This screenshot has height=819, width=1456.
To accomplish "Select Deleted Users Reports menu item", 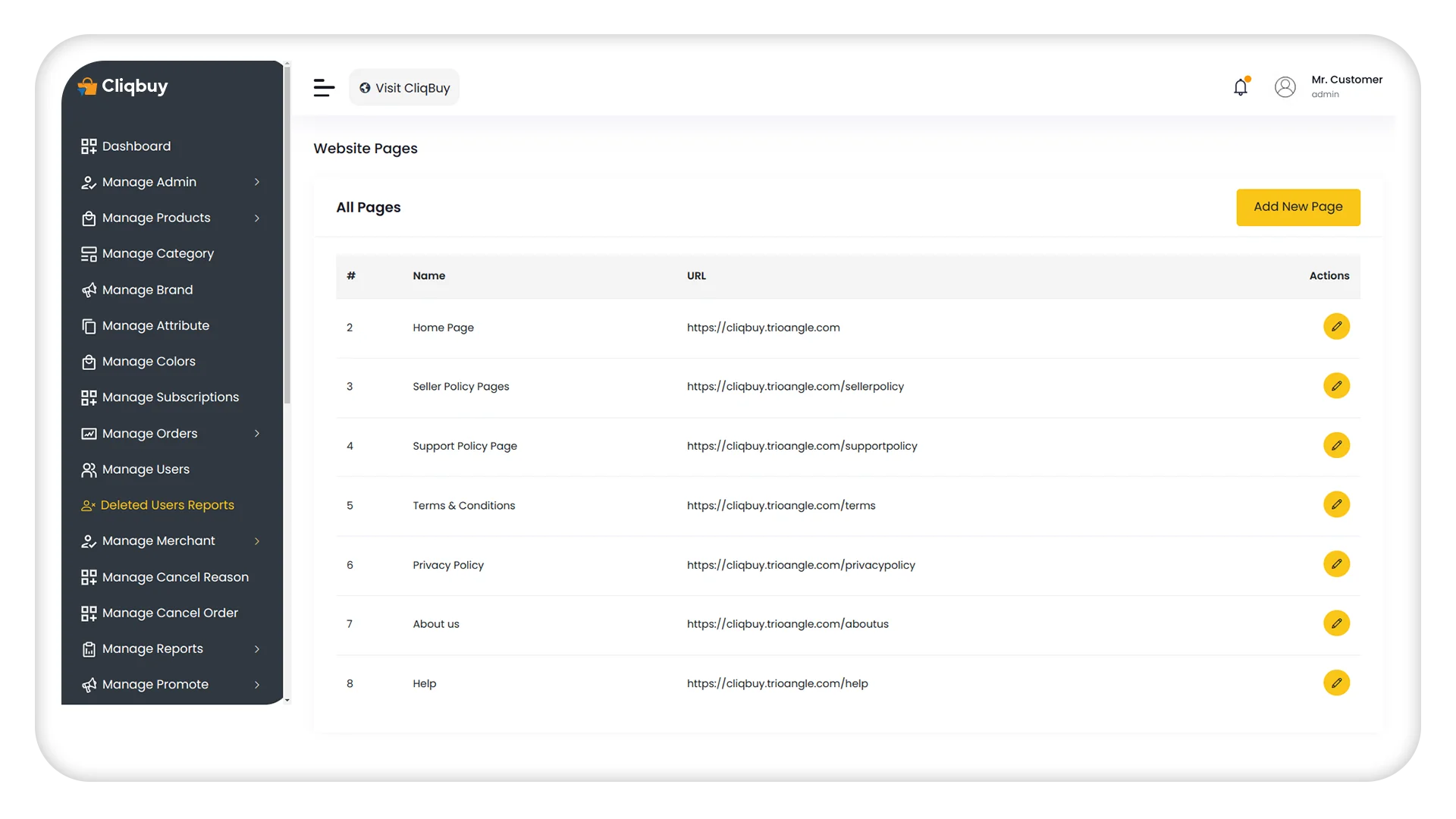I will (x=167, y=505).
